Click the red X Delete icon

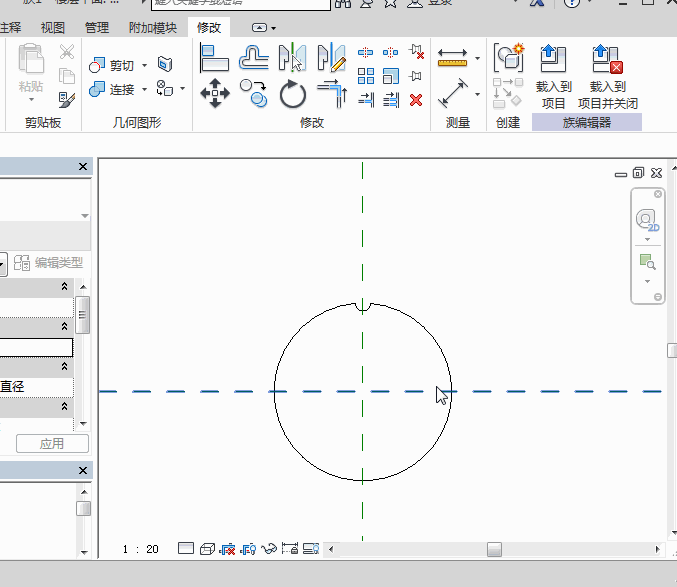[416, 100]
